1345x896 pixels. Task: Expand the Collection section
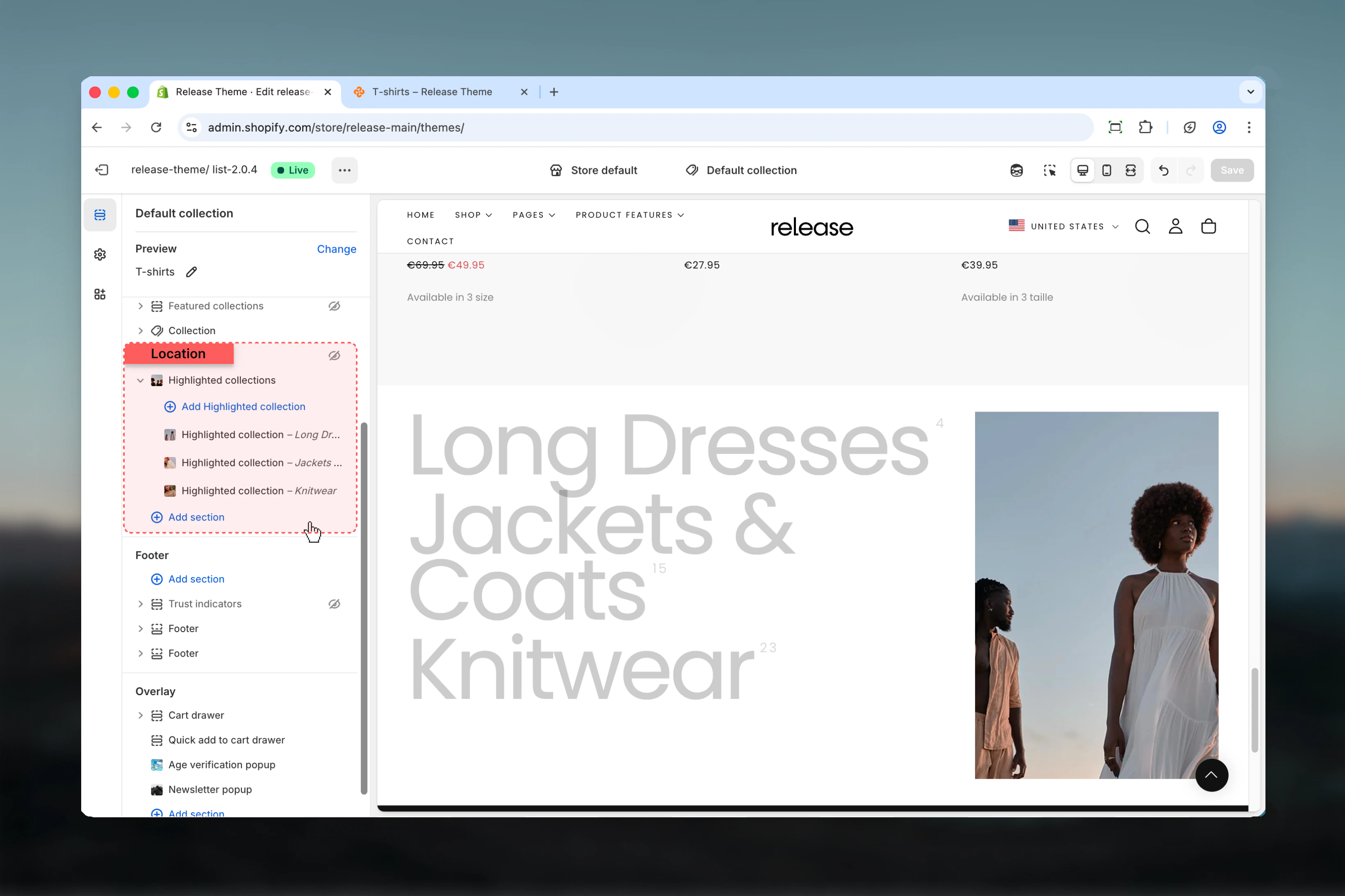(x=141, y=331)
